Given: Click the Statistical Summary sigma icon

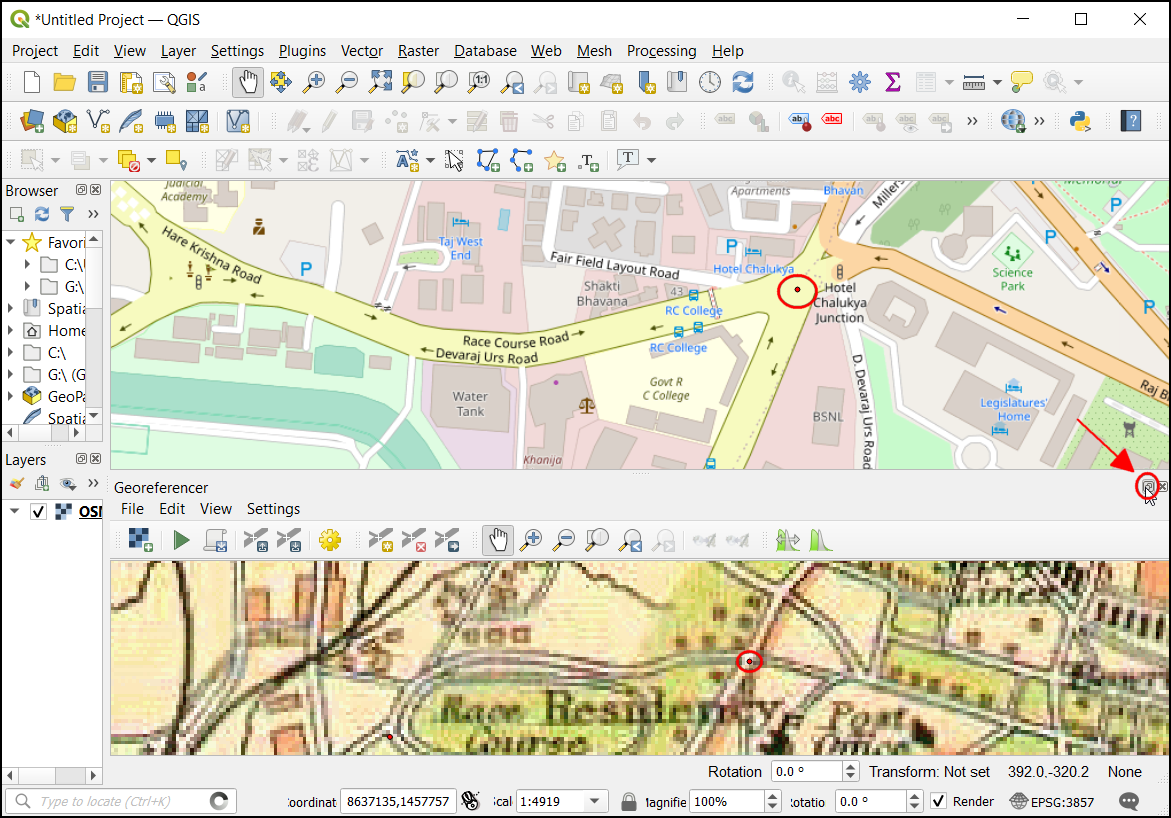Looking at the screenshot, I should pos(892,81).
